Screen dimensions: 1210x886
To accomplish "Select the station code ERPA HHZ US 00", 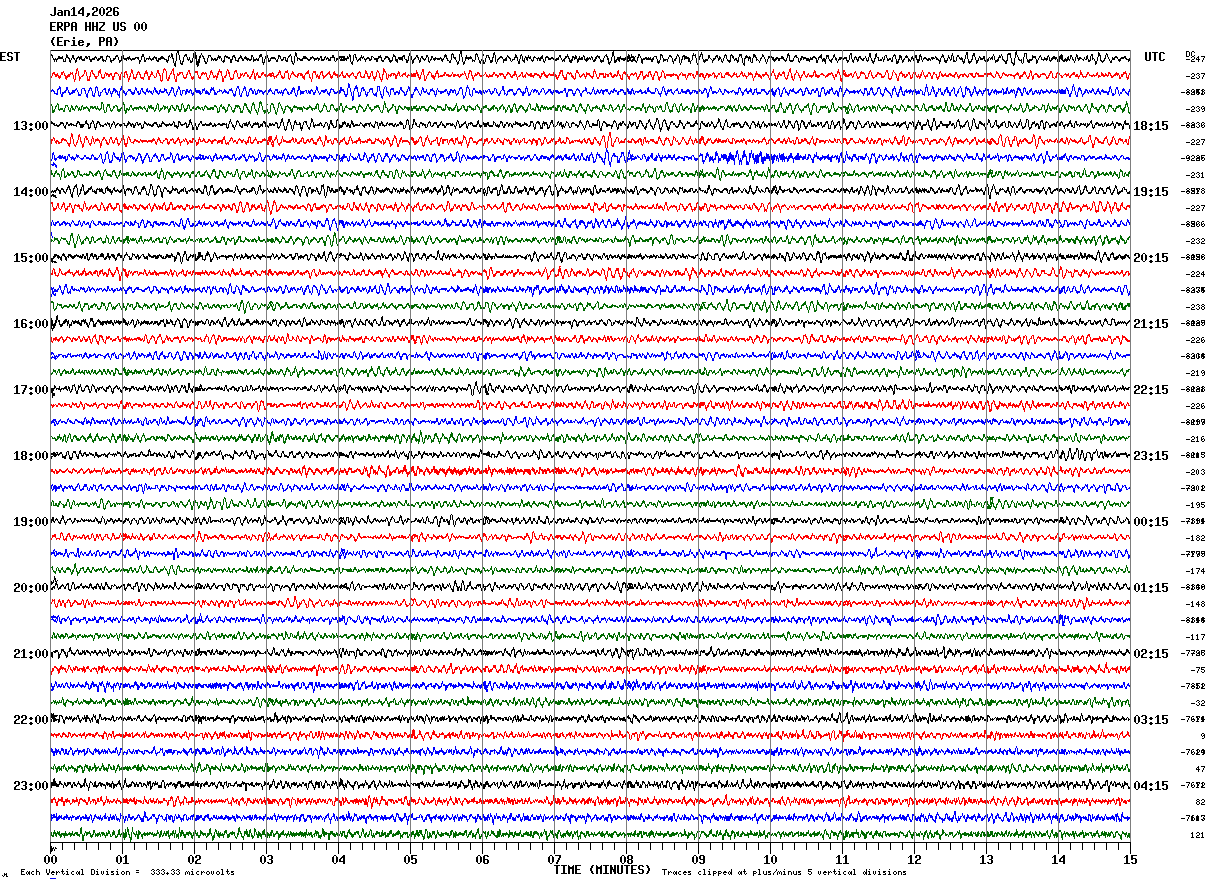I will point(98,27).
